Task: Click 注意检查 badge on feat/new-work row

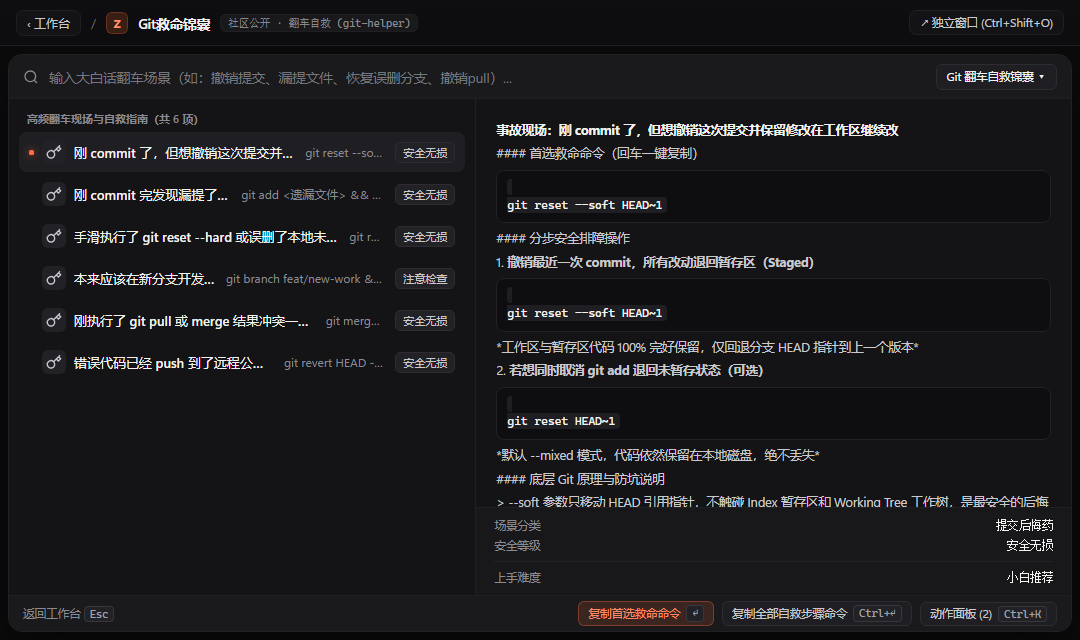Action: pos(425,278)
